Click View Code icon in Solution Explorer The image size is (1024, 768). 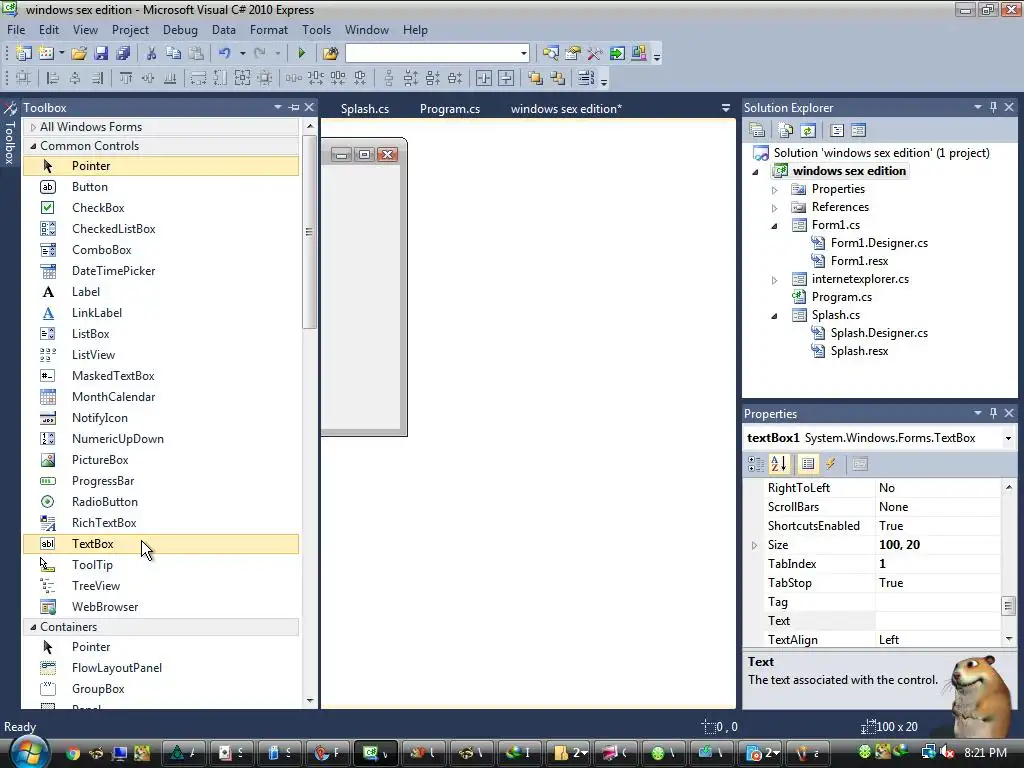coord(837,131)
